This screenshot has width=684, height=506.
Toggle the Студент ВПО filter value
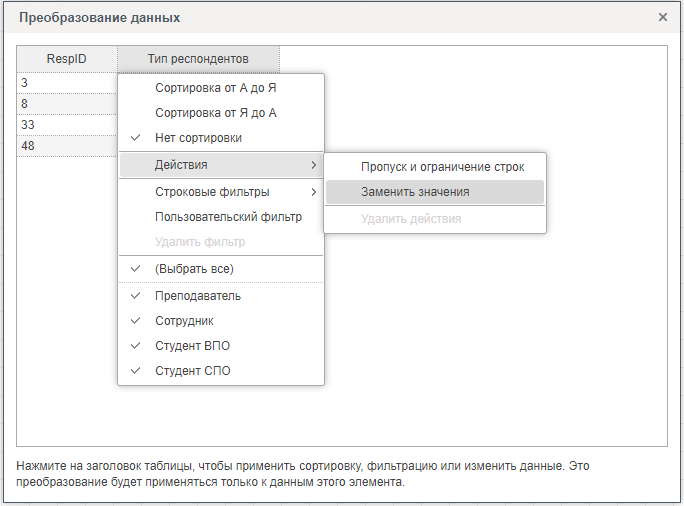(192, 346)
